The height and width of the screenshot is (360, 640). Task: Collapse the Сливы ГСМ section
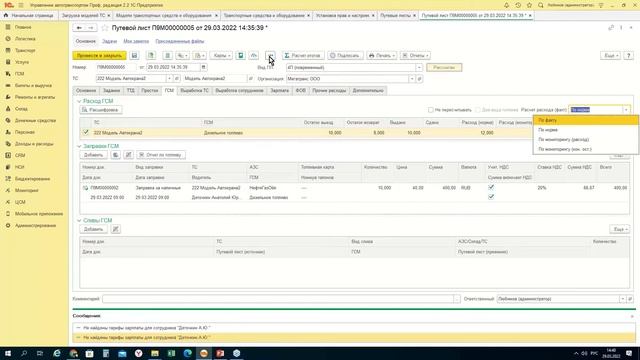pyautogui.click(x=79, y=220)
